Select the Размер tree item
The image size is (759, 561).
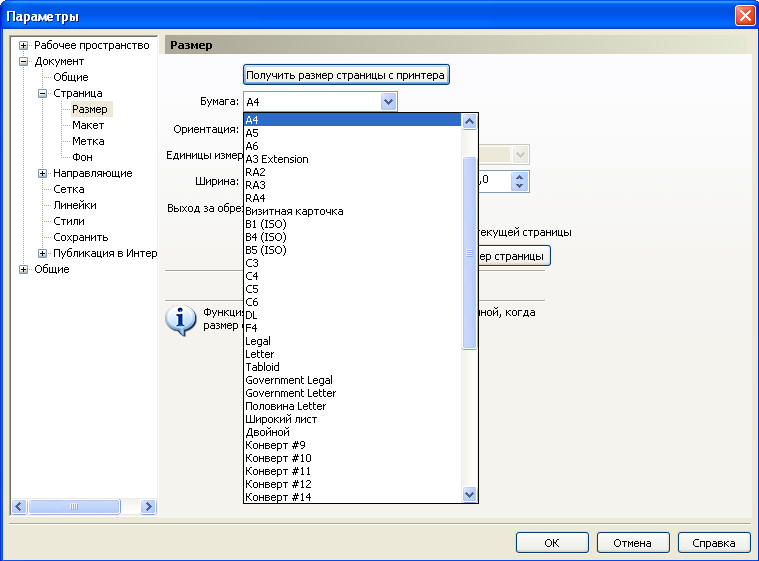coord(90,109)
